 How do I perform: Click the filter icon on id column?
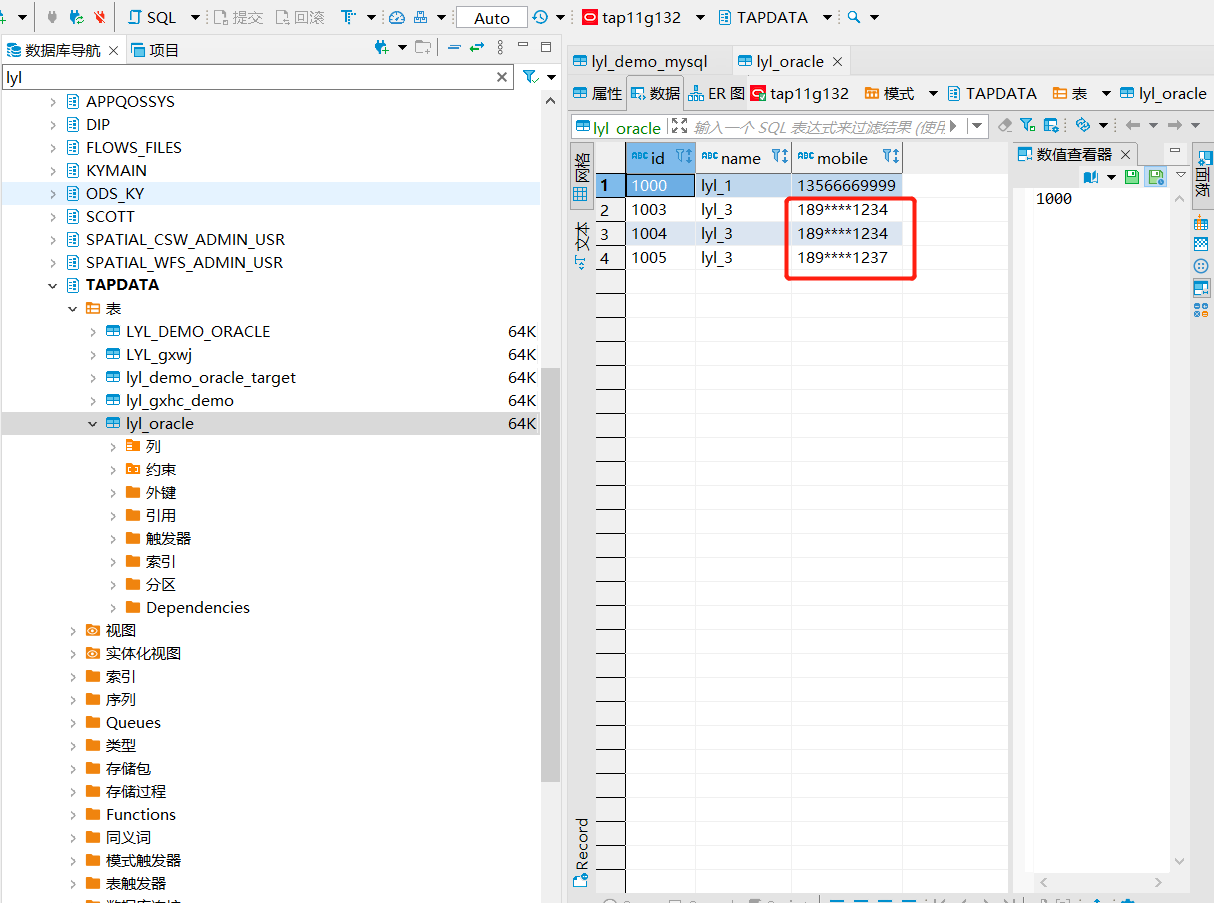pyautogui.click(x=682, y=157)
